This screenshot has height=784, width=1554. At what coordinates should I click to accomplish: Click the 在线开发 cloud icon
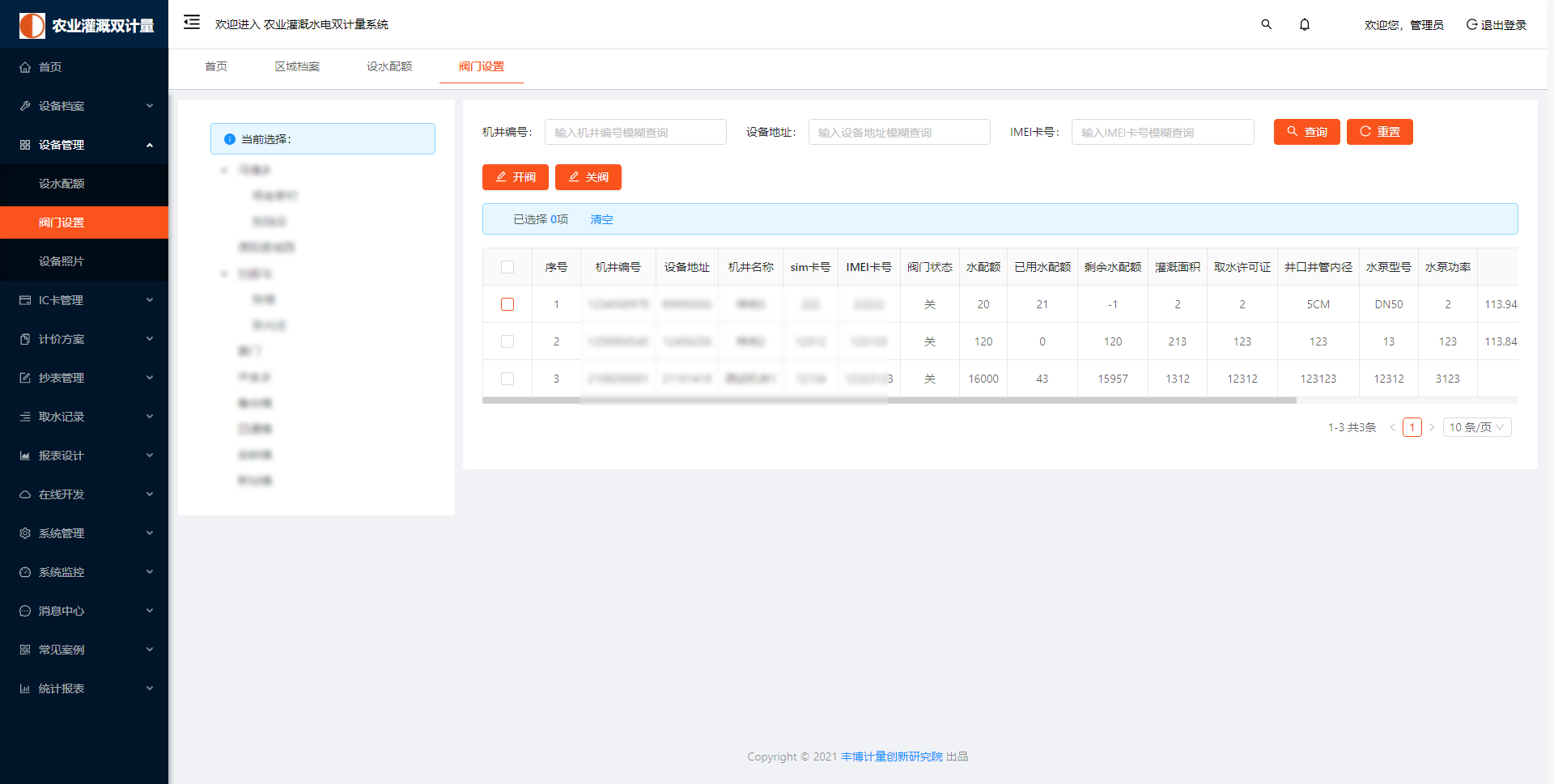[x=25, y=494]
